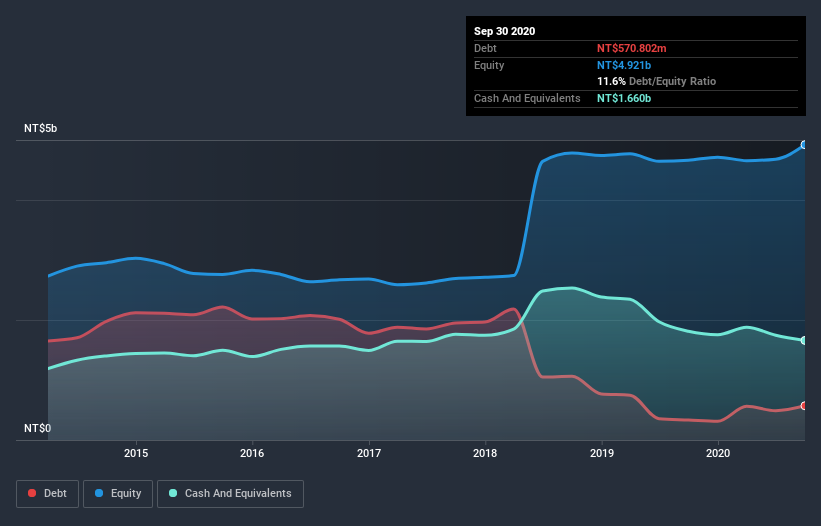
Task: Click the blue Equity legend dot
Action: pyautogui.click(x=99, y=493)
